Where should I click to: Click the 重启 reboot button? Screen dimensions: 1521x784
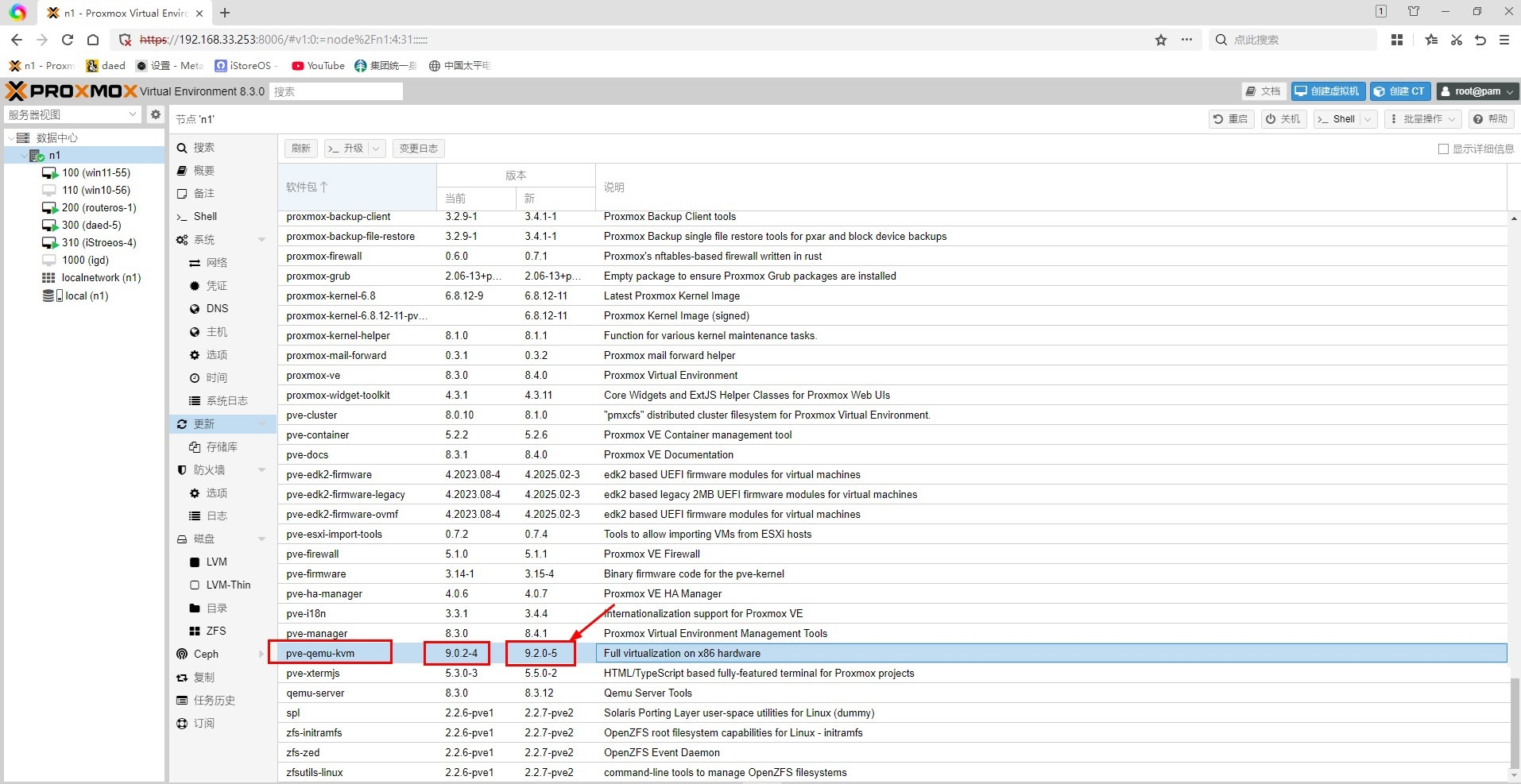(1231, 119)
